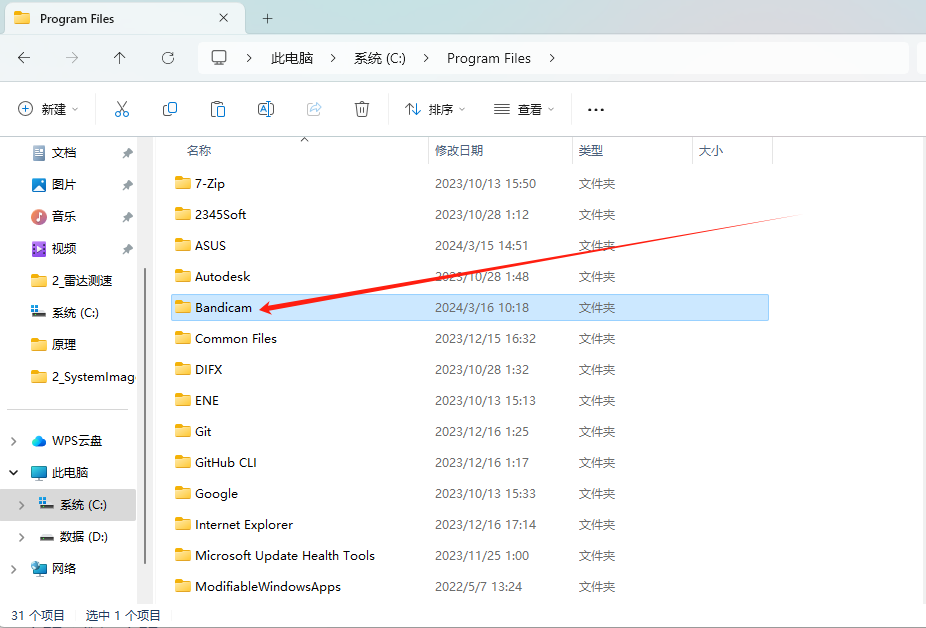This screenshot has width=926, height=628.
Task: Click the Paste clipboard icon
Action: click(218, 109)
